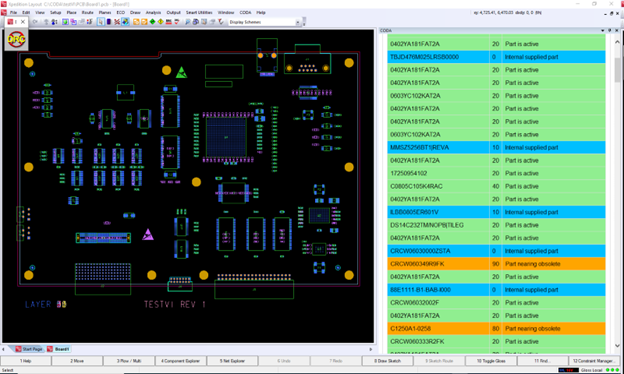Click the 10 Toggle Gloss button
Viewport: 624px width, 374px height.
[491, 361]
